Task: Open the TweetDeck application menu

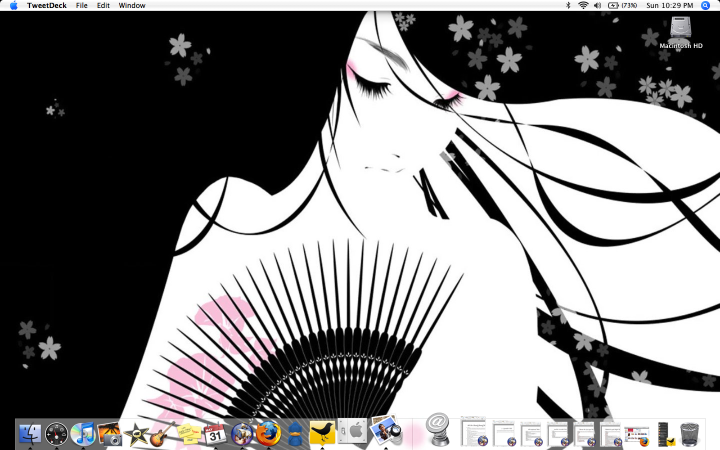Action: click(47, 6)
